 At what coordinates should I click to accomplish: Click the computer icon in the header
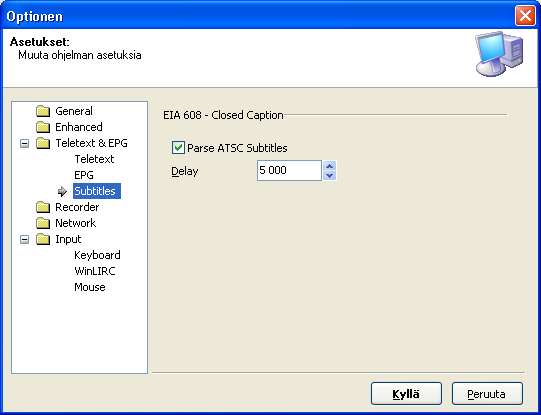point(499,53)
